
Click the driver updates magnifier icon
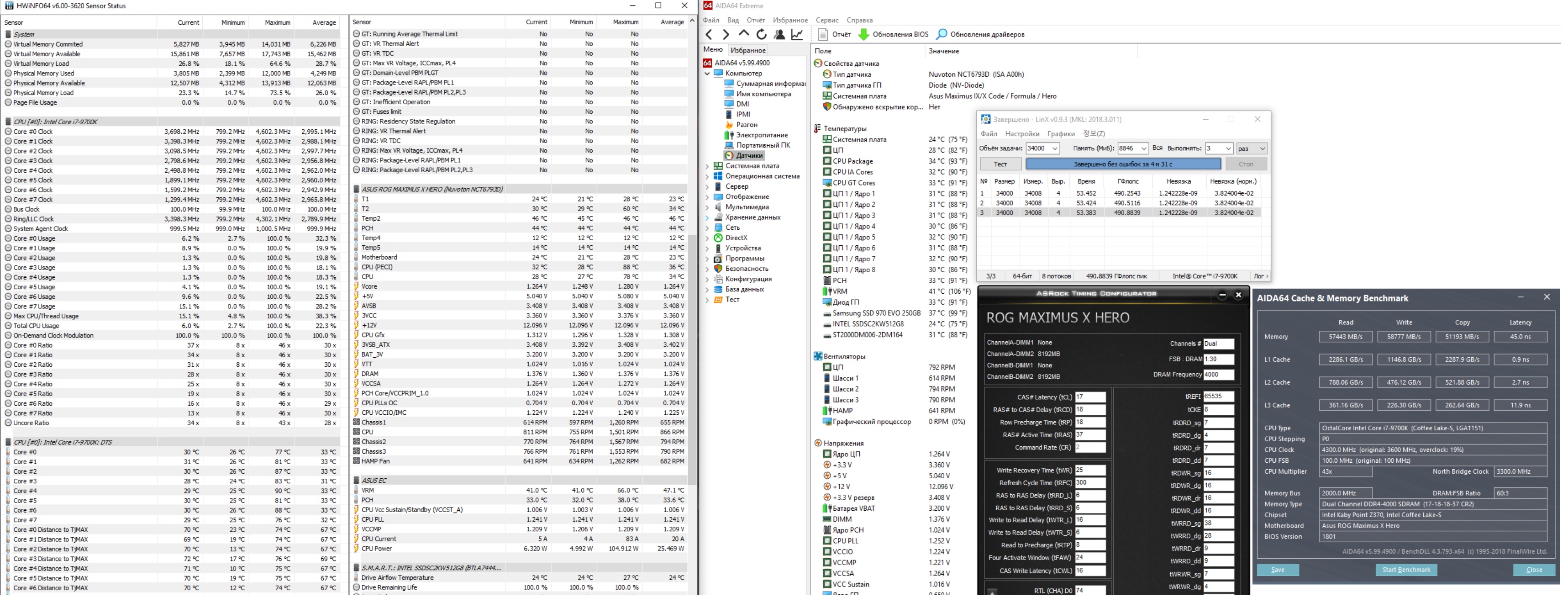(941, 35)
